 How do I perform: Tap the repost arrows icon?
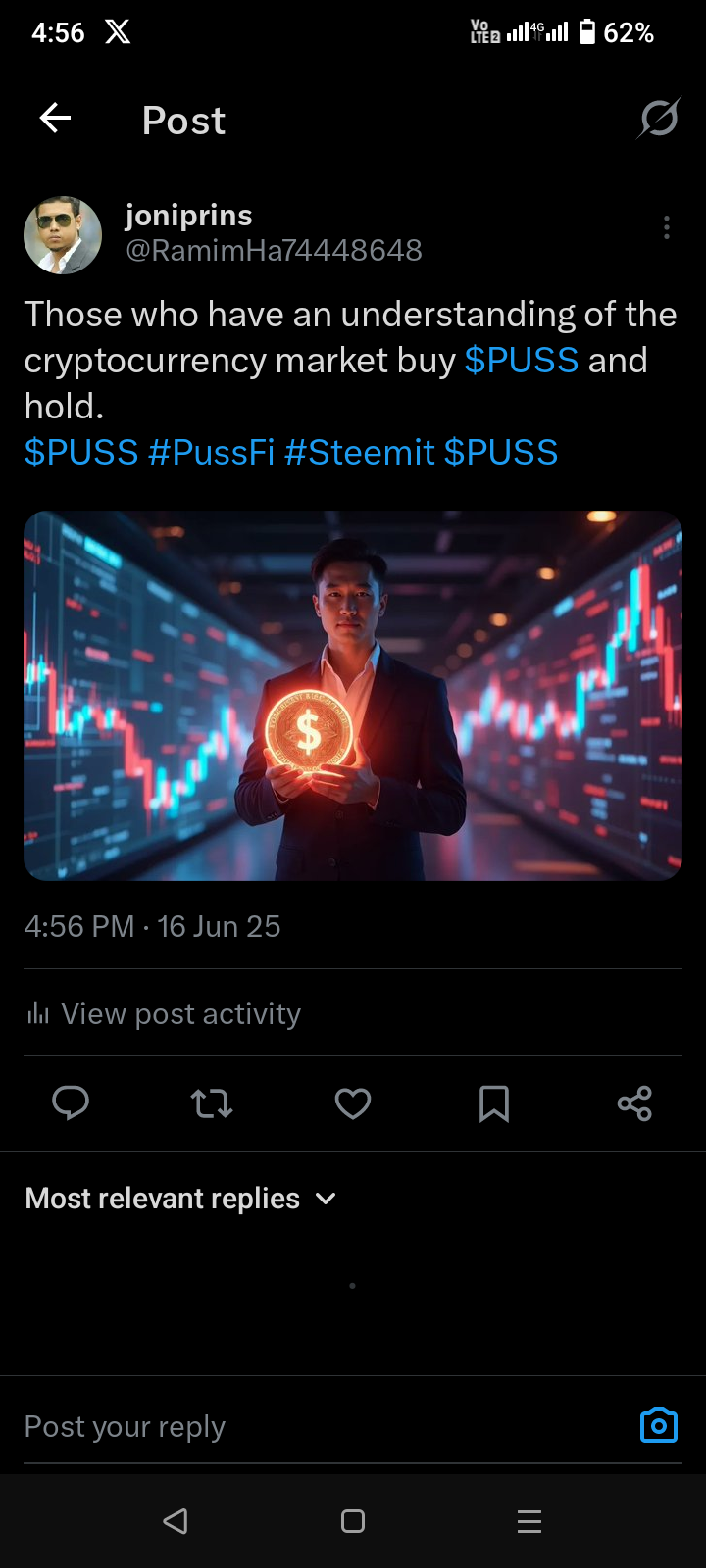pos(212,1103)
